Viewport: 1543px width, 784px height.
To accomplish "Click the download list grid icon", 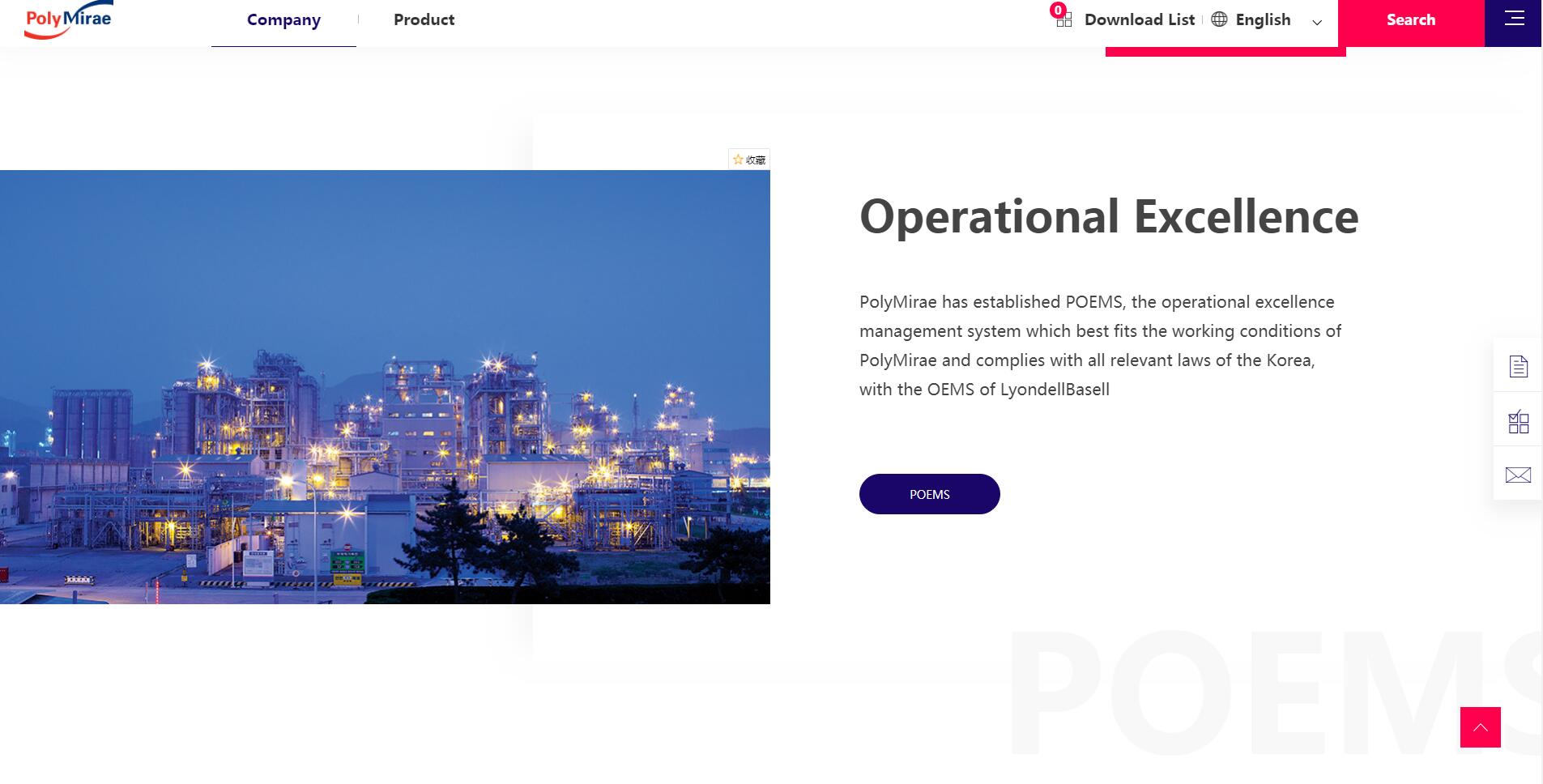I will (1064, 20).
